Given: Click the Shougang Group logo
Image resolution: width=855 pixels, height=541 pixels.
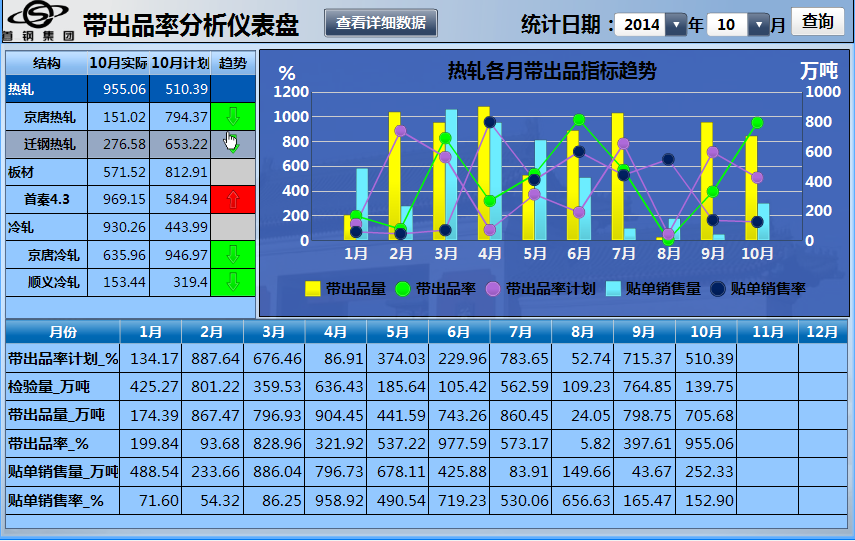Looking at the screenshot, I should 37,21.
